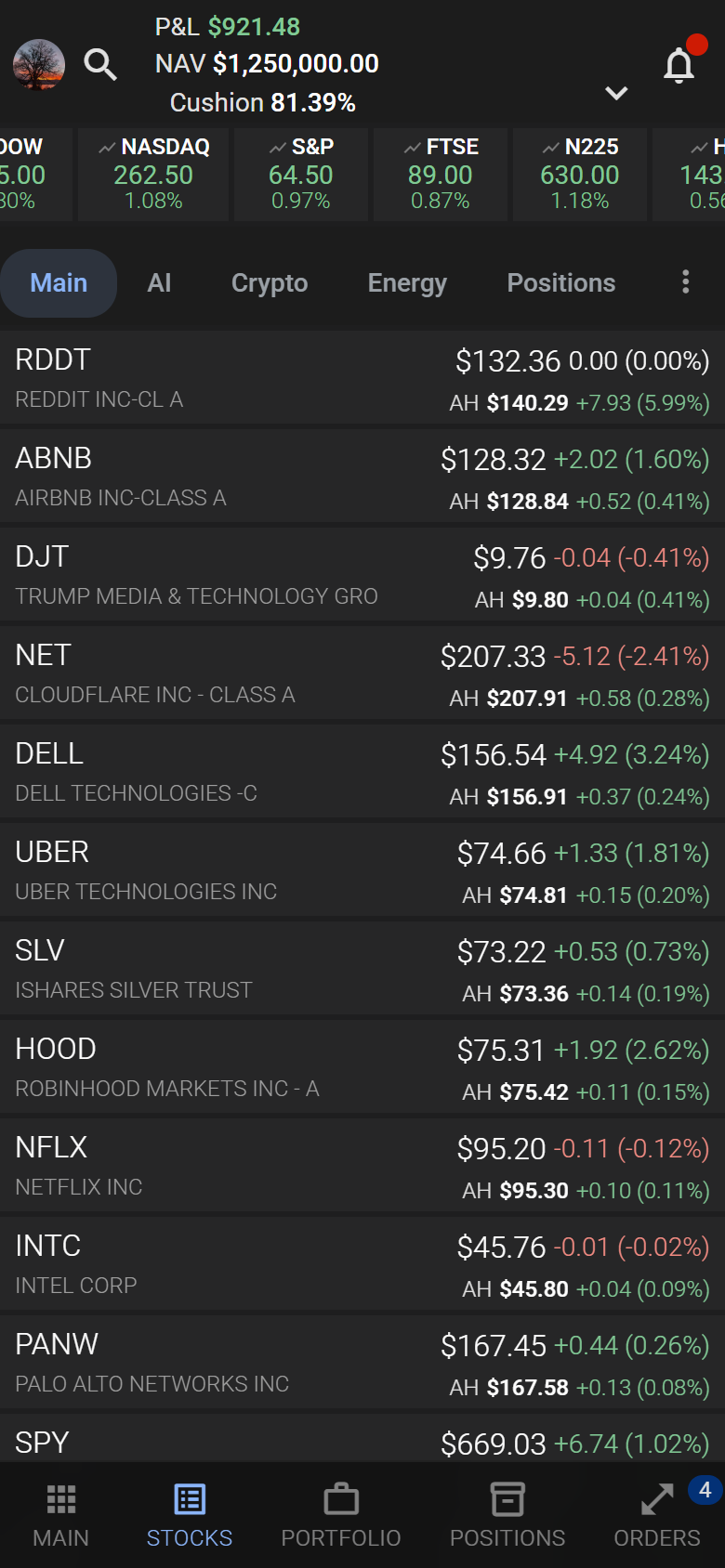Expand account summary with chevron arrow
The width and height of the screenshot is (725, 1568).
tap(616, 93)
